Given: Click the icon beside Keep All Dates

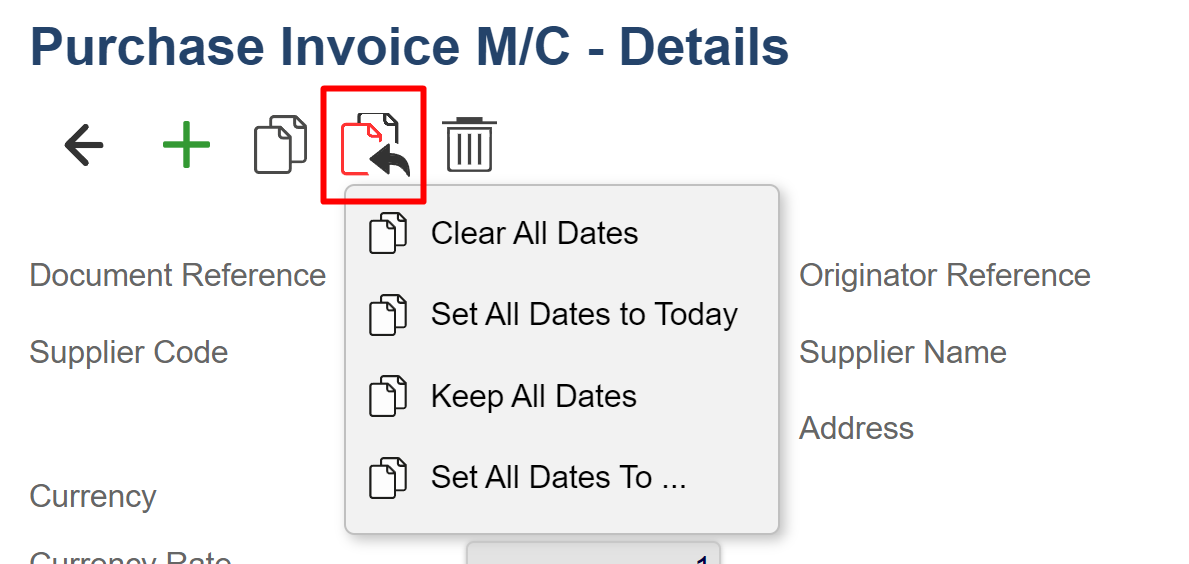Looking at the screenshot, I should click(x=388, y=397).
